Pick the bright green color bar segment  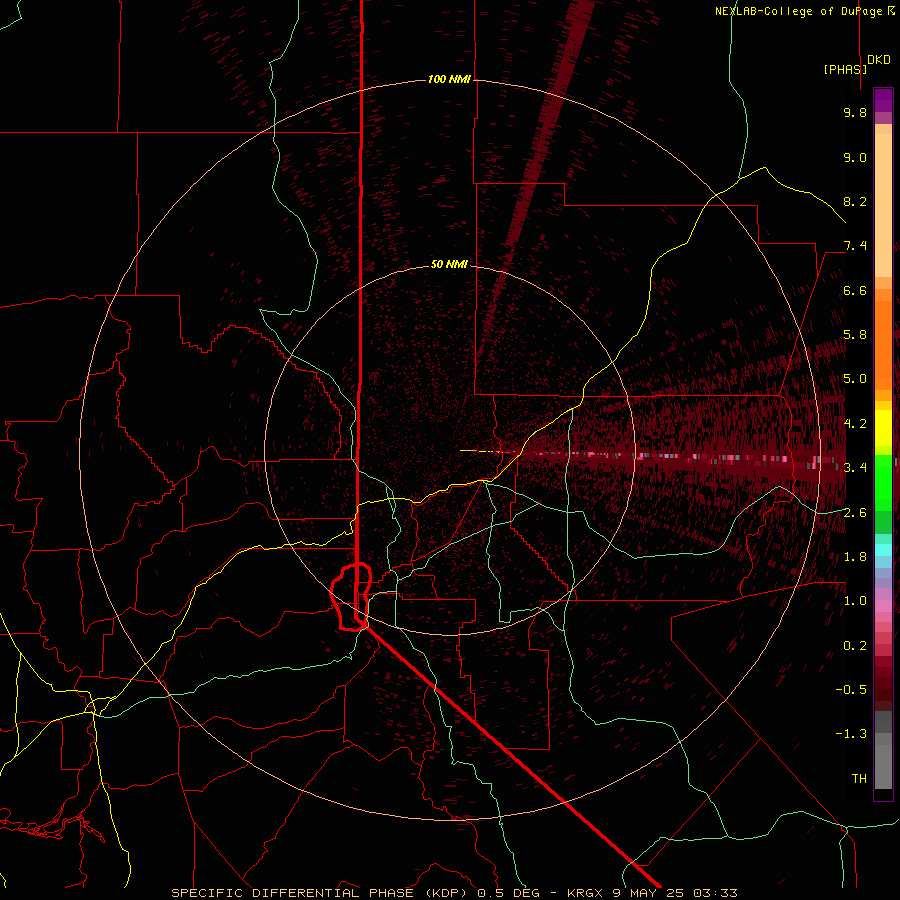tap(883, 482)
